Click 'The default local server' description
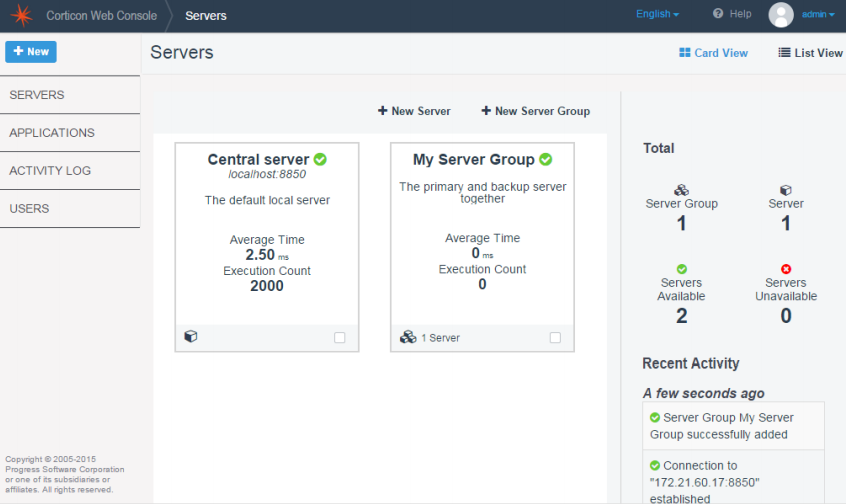The image size is (847, 504). pyautogui.click(x=267, y=200)
